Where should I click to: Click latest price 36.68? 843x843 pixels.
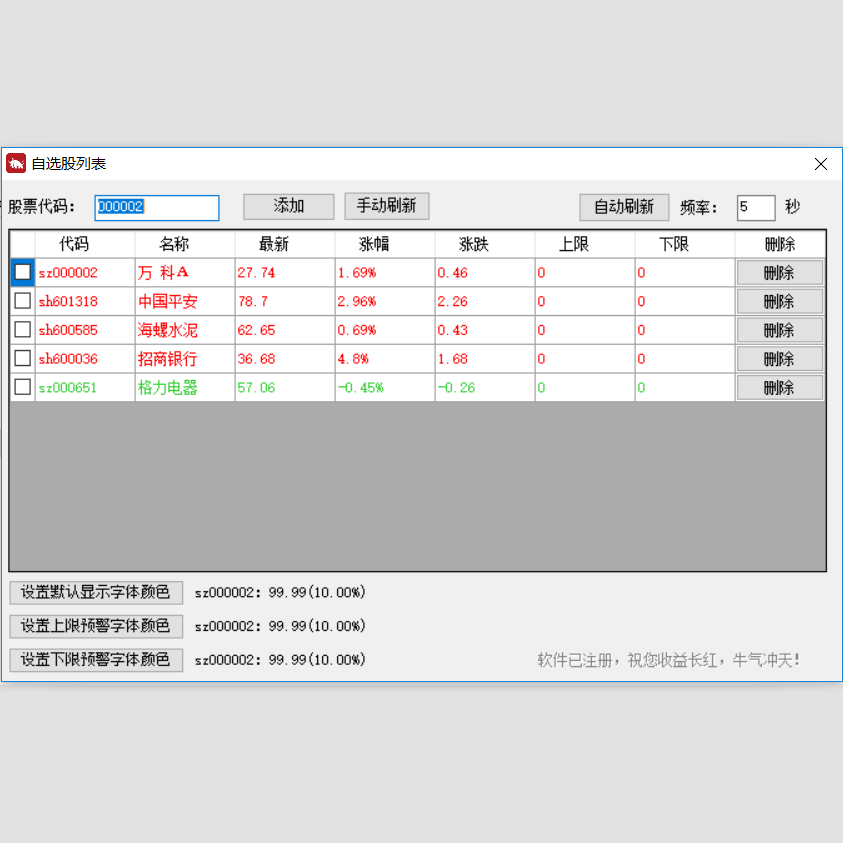pos(285,359)
